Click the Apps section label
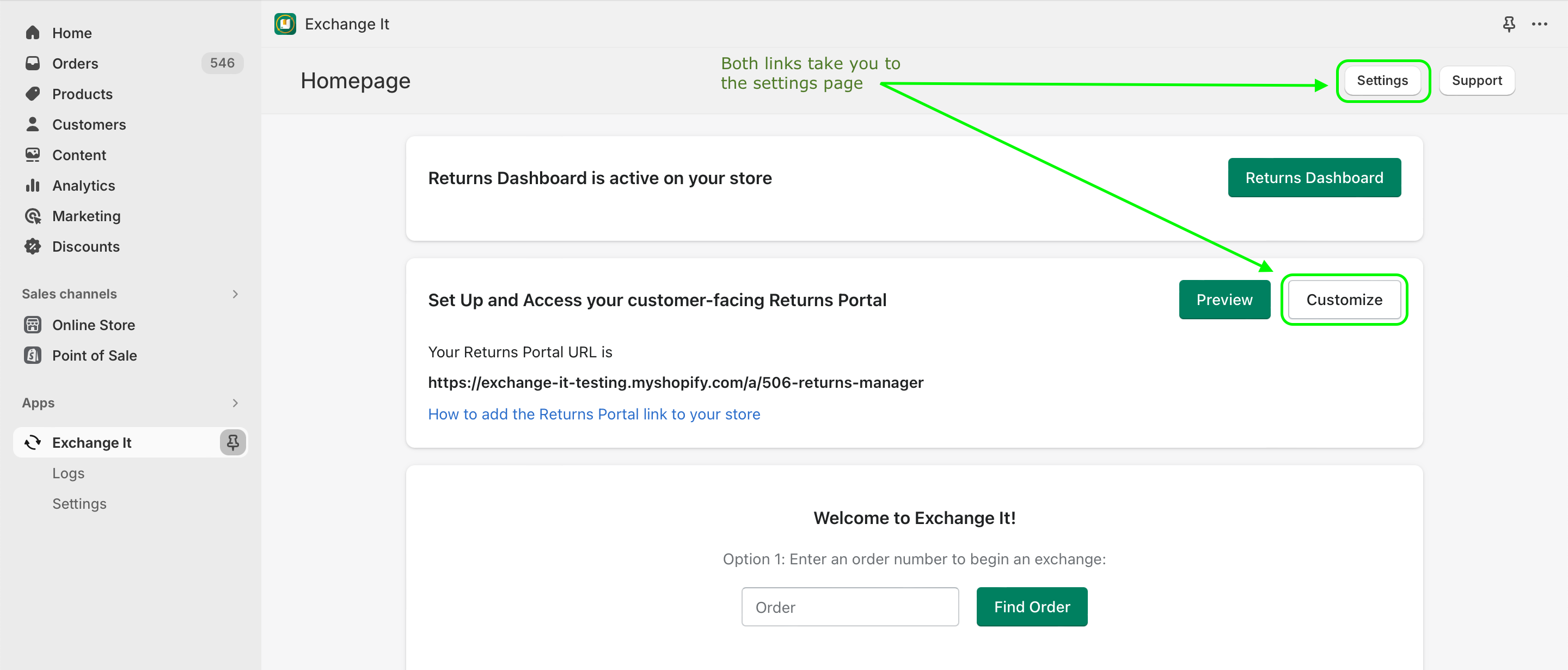 38,403
